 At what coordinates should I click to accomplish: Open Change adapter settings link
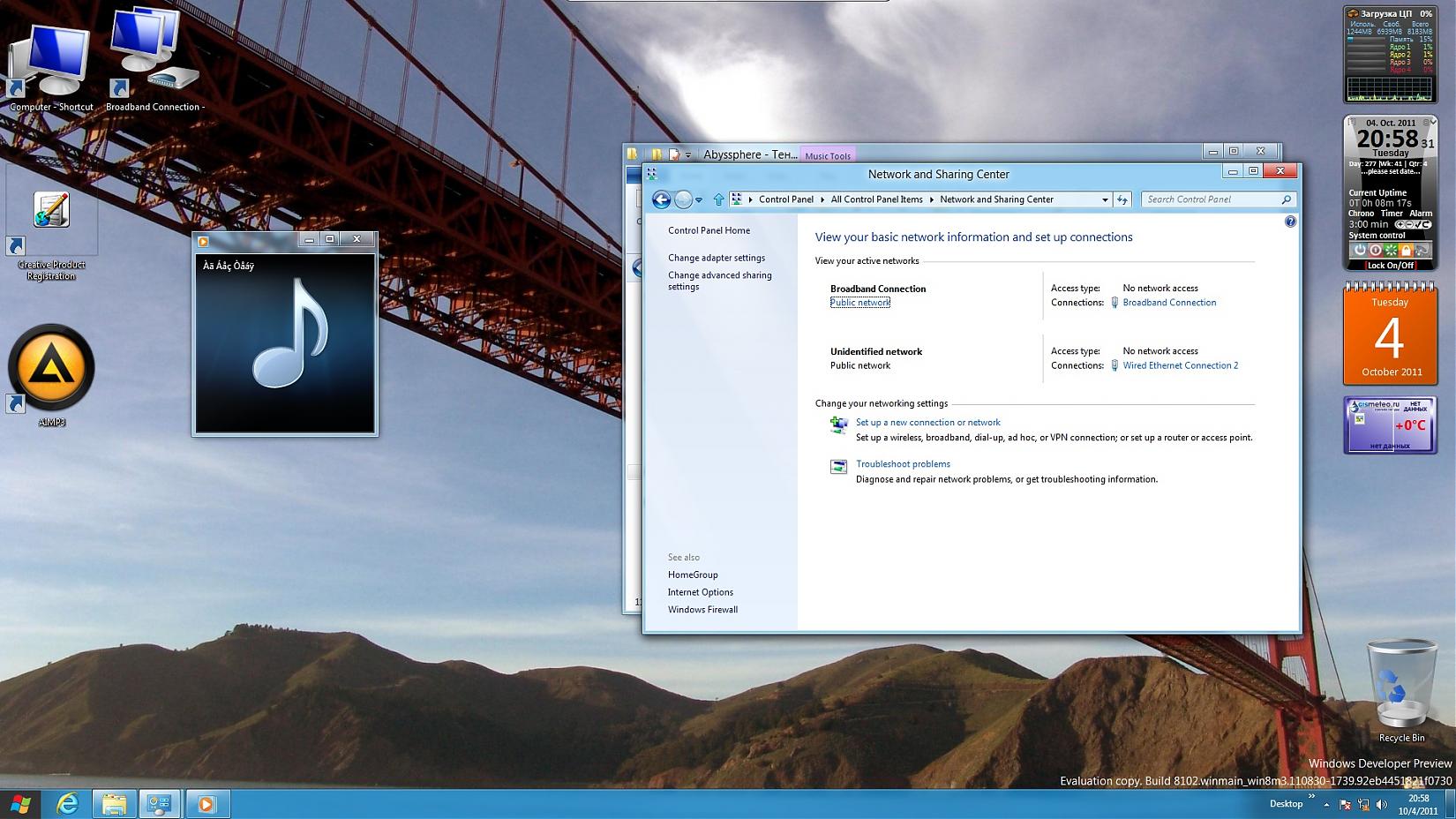pos(716,258)
